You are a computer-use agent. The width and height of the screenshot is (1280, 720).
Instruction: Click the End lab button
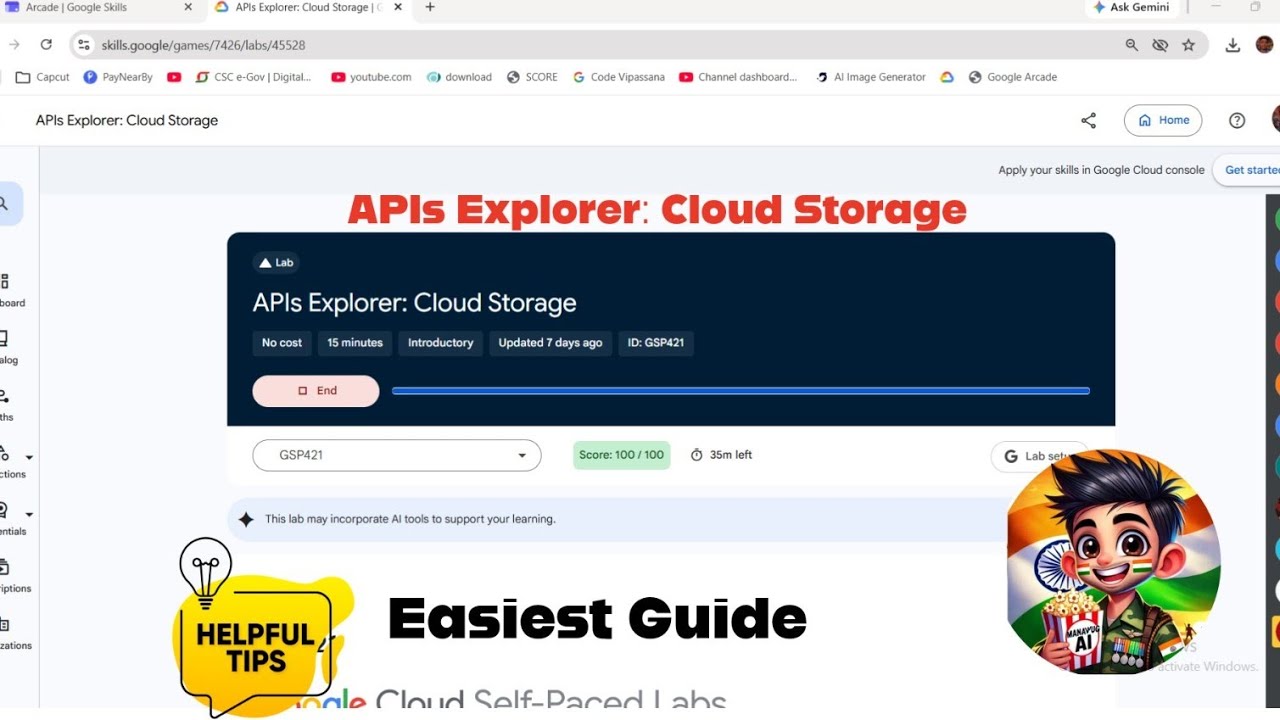coord(316,391)
